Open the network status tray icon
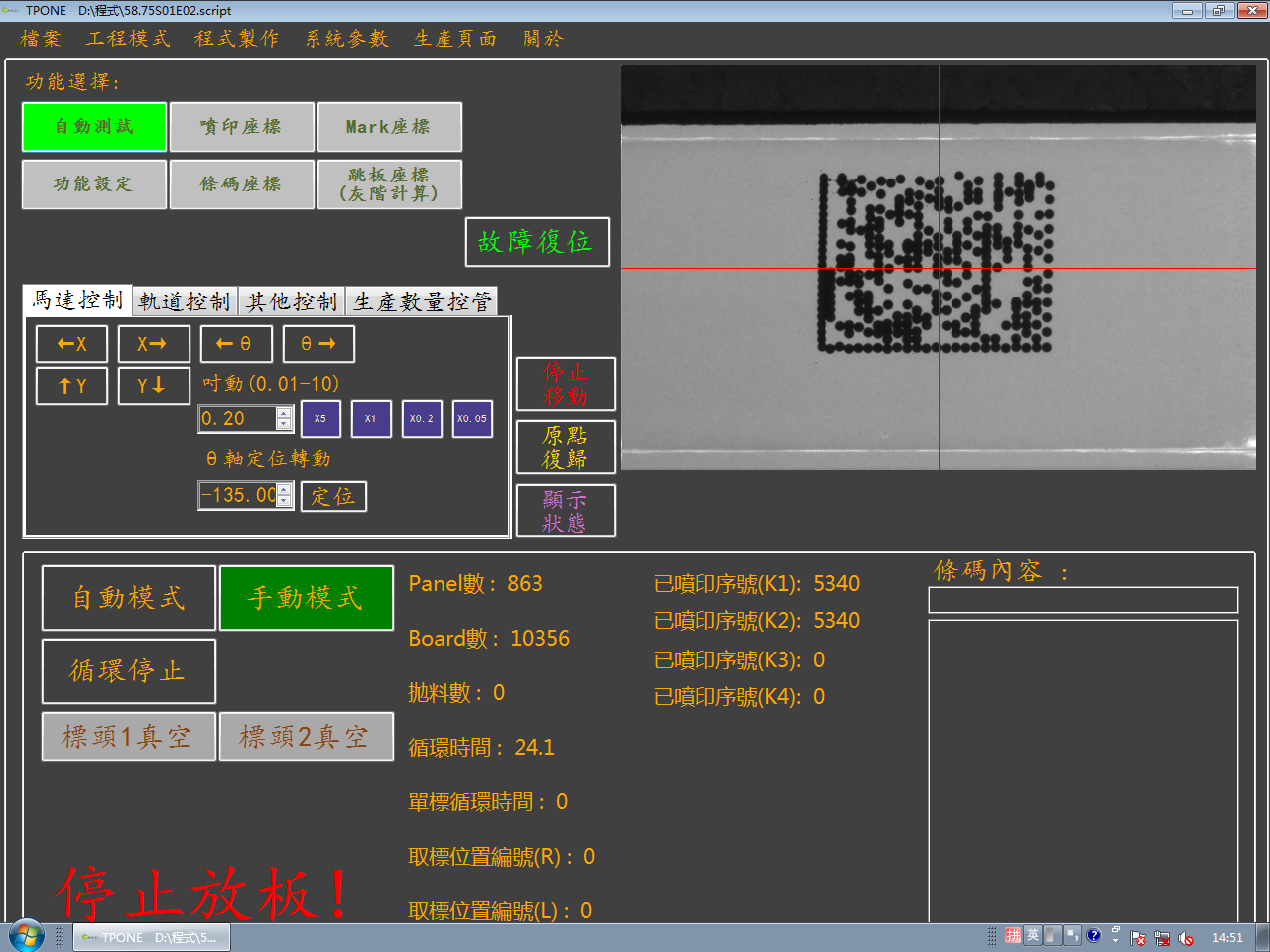 tap(1162, 938)
